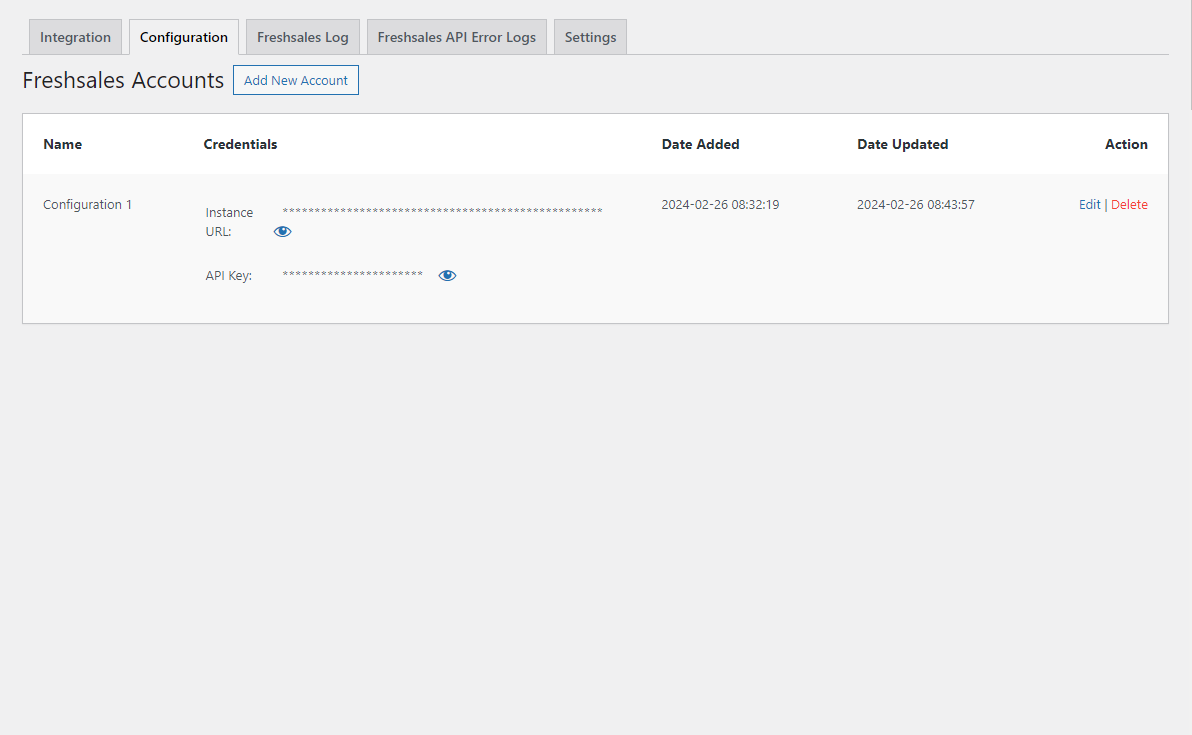Delete the Configuration 1 account

coord(1129,204)
